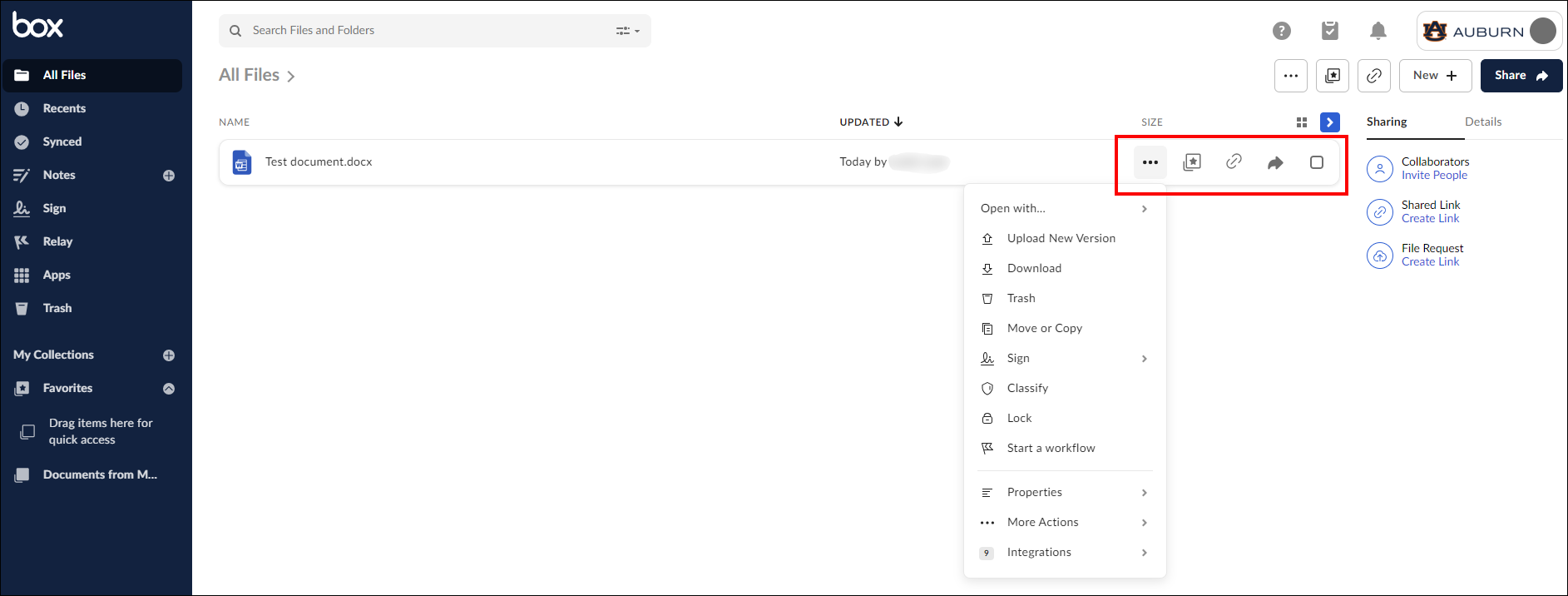The width and height of the screenshot is (1568, 596).
Task: Switch to the Details tab
Action: point(1483,122)
